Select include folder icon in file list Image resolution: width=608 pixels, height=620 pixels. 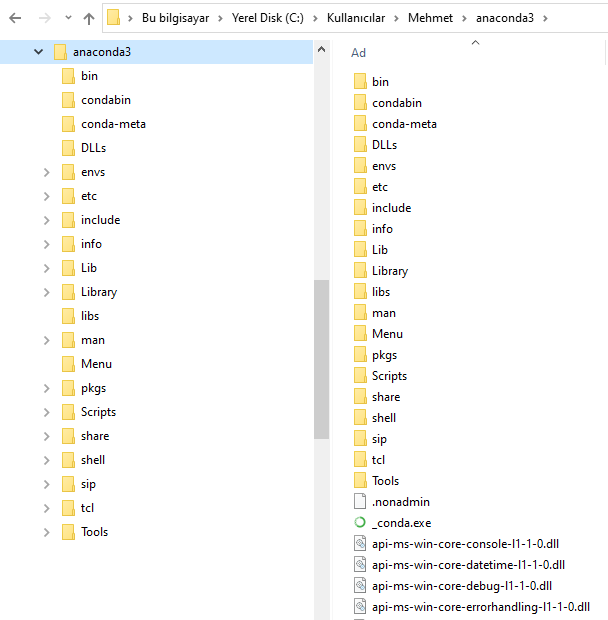360,207
